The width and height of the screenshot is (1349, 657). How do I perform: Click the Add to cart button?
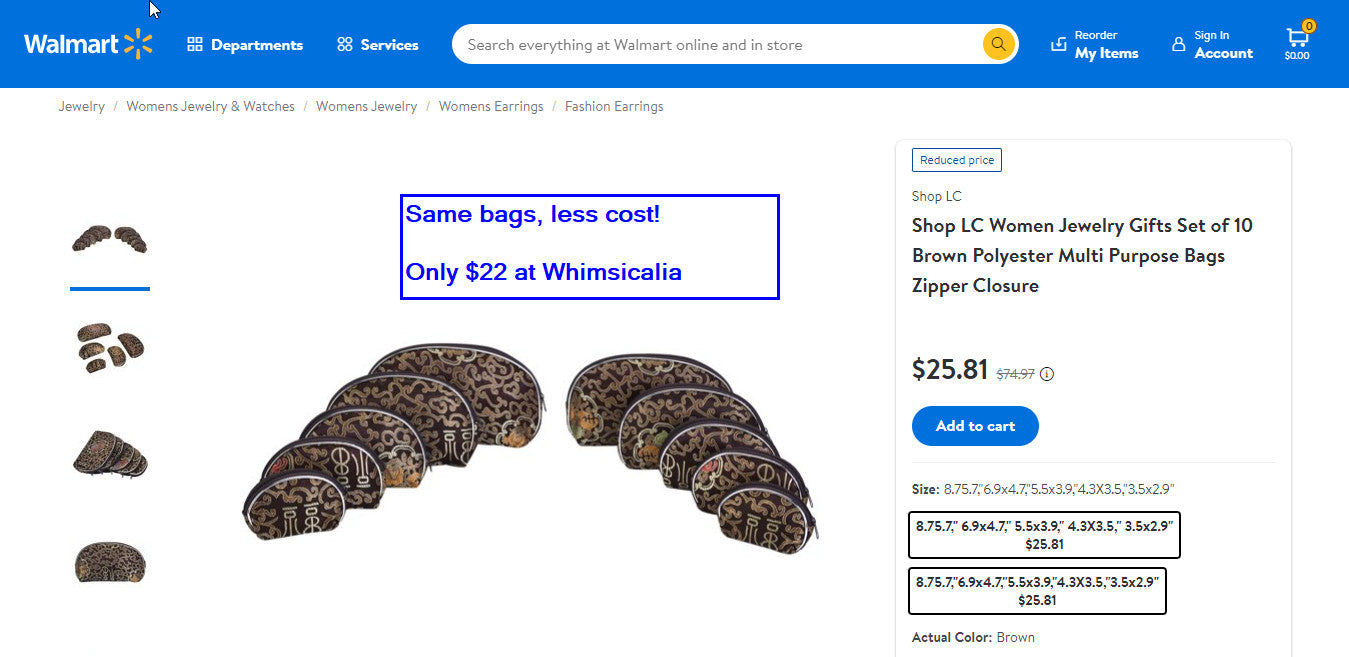[x=975, y=426]
